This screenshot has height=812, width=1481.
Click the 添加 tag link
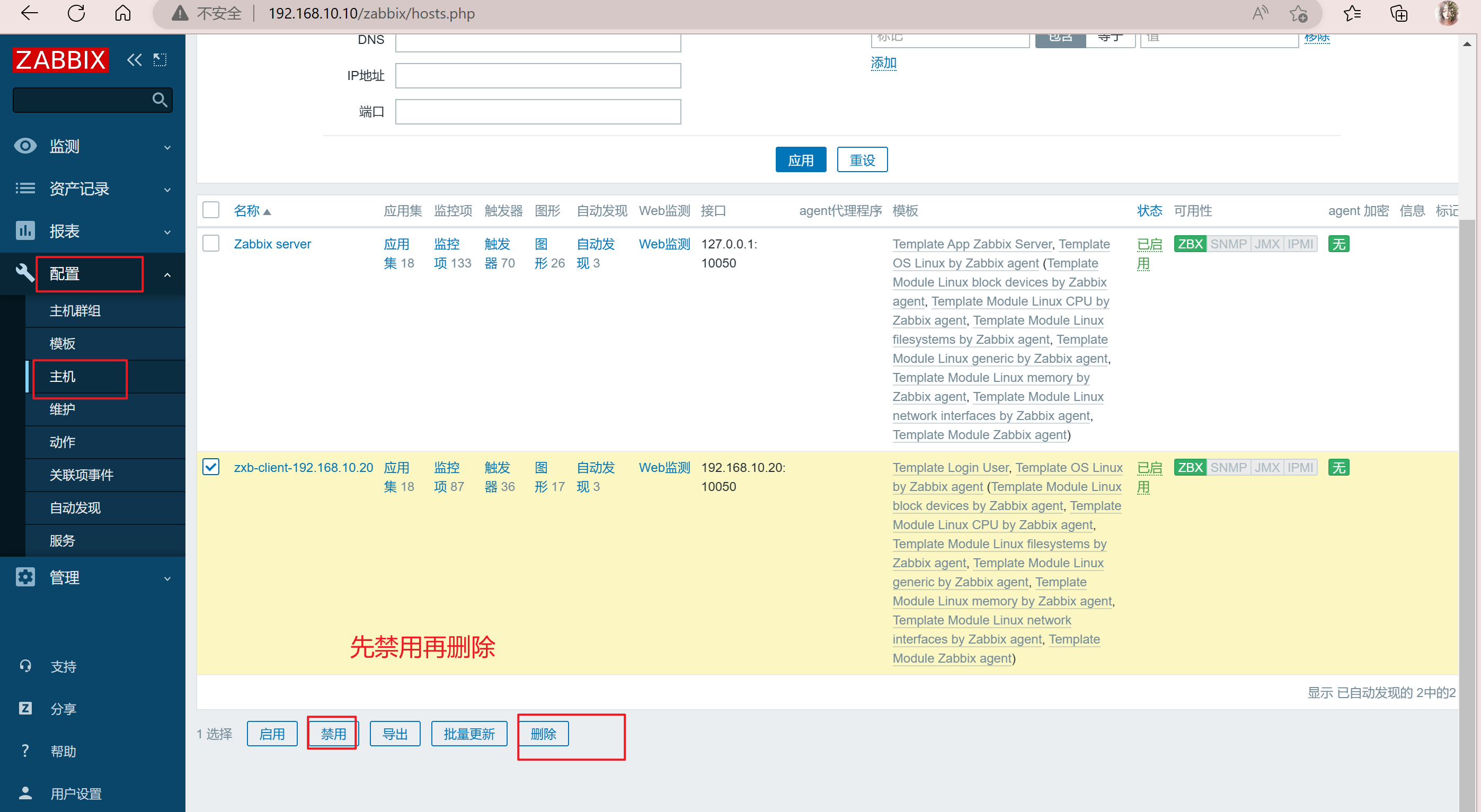(x=884, y=63)
